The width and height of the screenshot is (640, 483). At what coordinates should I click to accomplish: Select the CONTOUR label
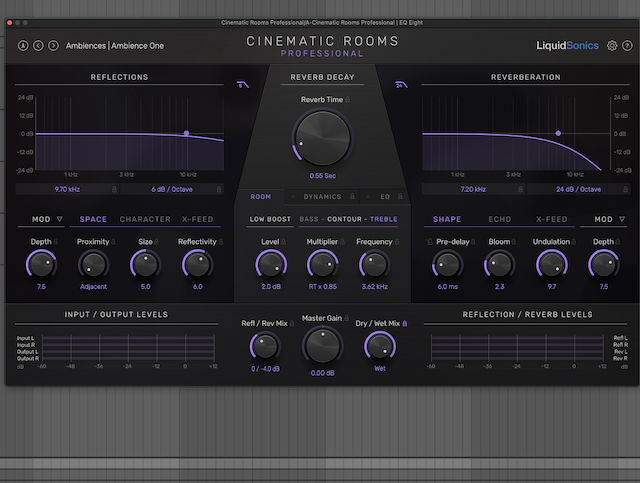(344, 219)
